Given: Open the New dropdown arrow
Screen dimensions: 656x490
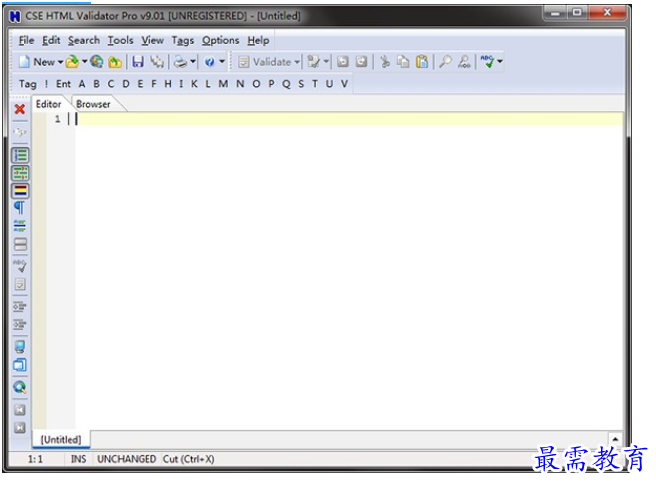Looking at the screenshot, I should [x=60, y=62].
